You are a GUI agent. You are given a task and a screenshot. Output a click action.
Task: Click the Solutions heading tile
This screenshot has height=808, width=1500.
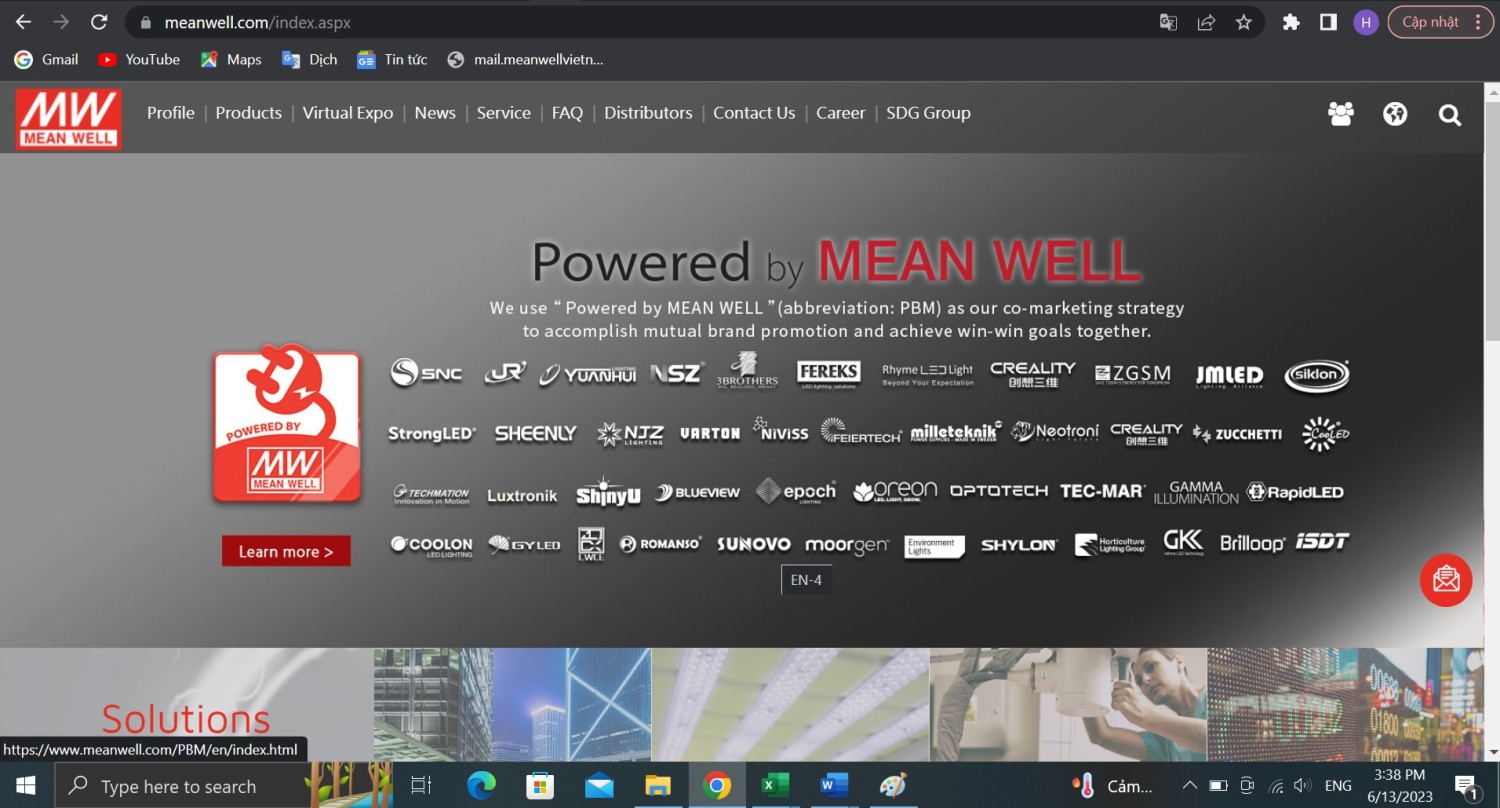pyautogui.click(x=186, y=706)
